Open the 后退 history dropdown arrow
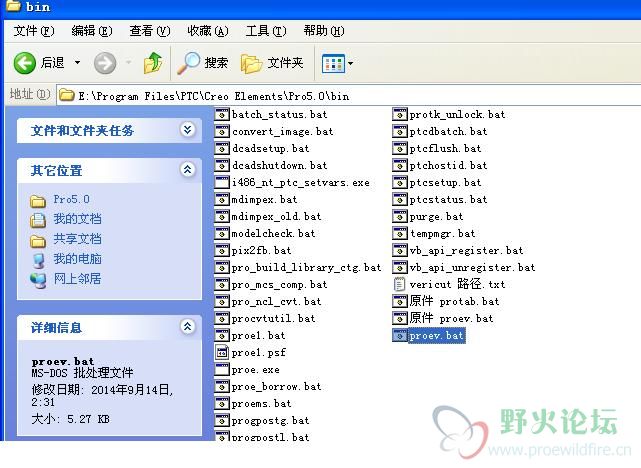 point(77,63)
